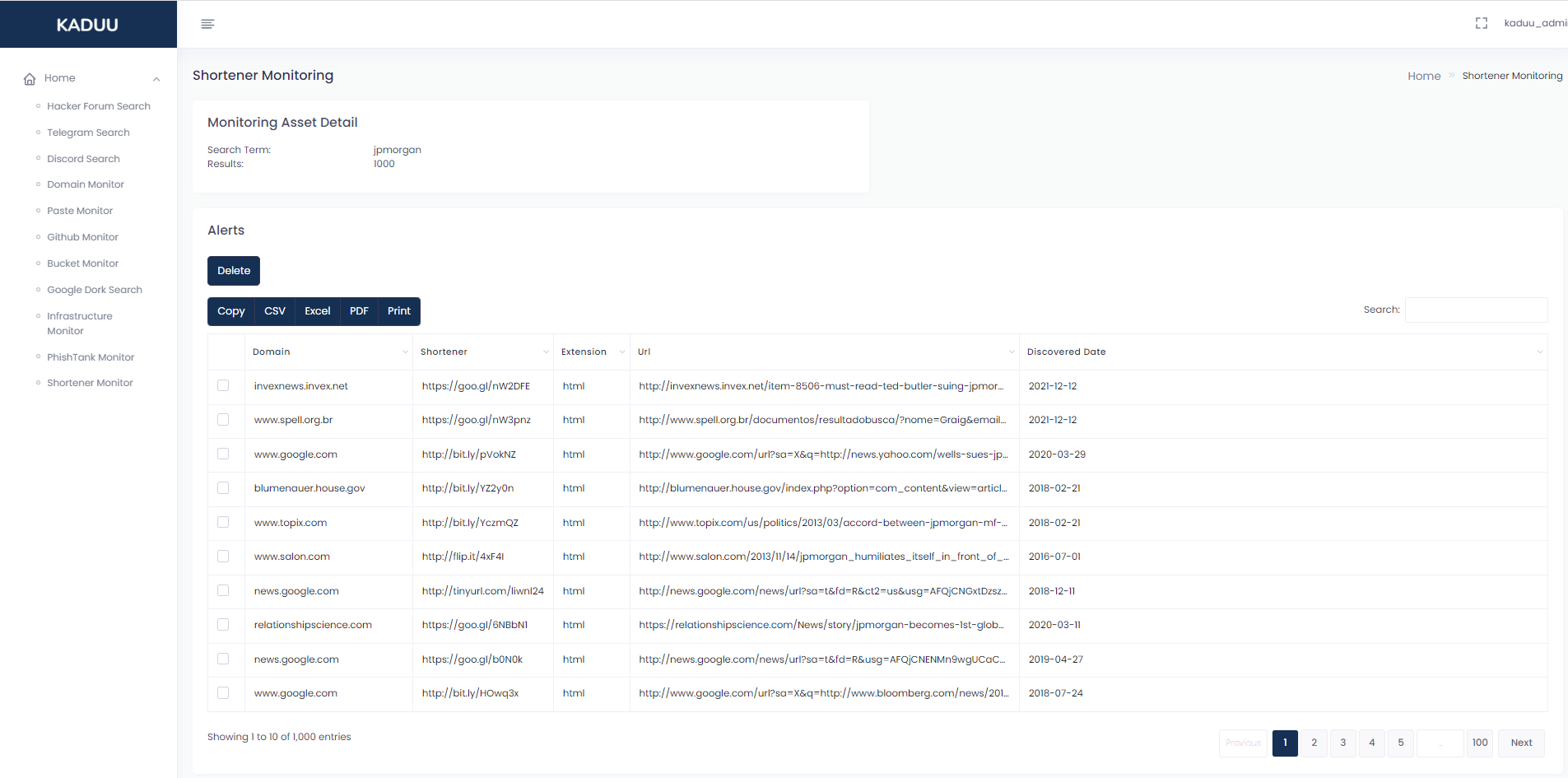Click the 2020-03-29 discovered date
Viewport: 1568px width, 778px height.
pos(1057,454)
